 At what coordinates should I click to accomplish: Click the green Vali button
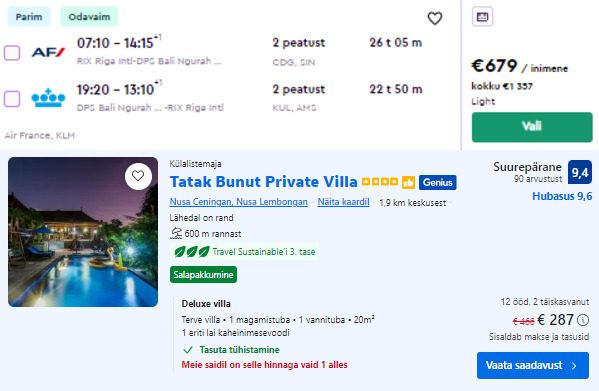click(x=532, y=127)
